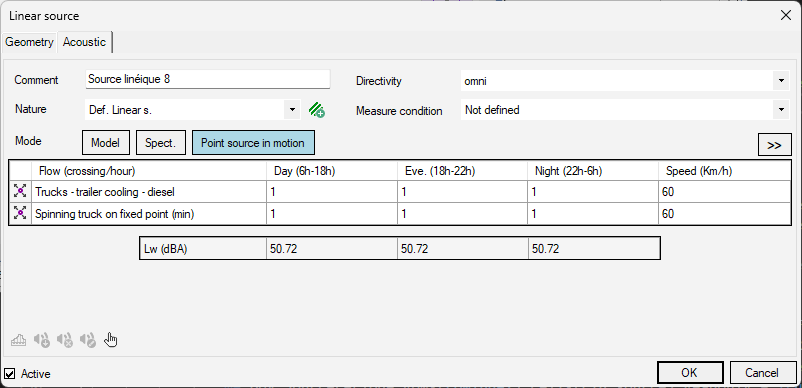Click the speaker icon with pencil badge
802x388 pixels.
[x=88, y=340]
